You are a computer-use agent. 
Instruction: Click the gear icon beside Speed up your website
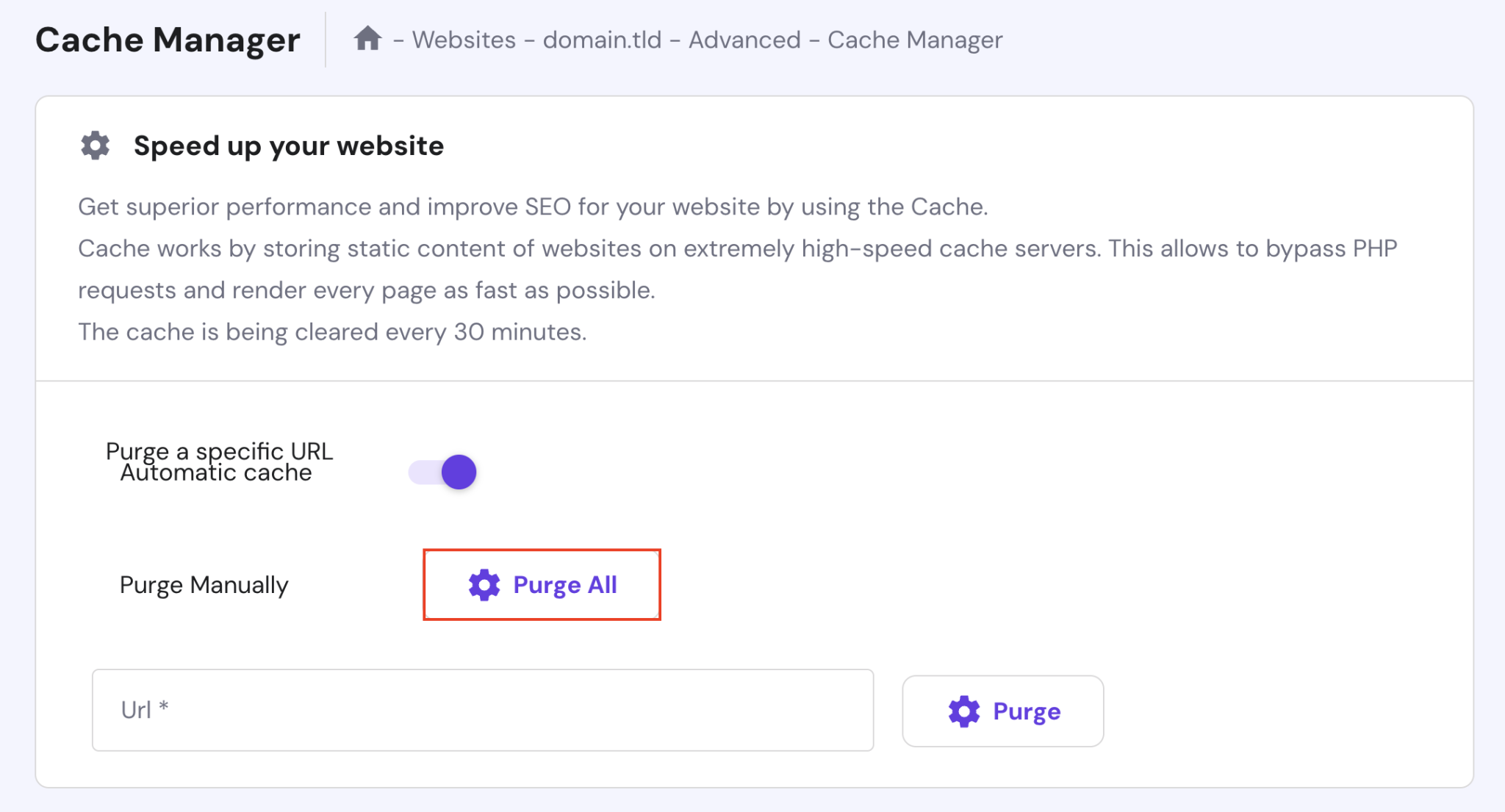click(94, 145)
